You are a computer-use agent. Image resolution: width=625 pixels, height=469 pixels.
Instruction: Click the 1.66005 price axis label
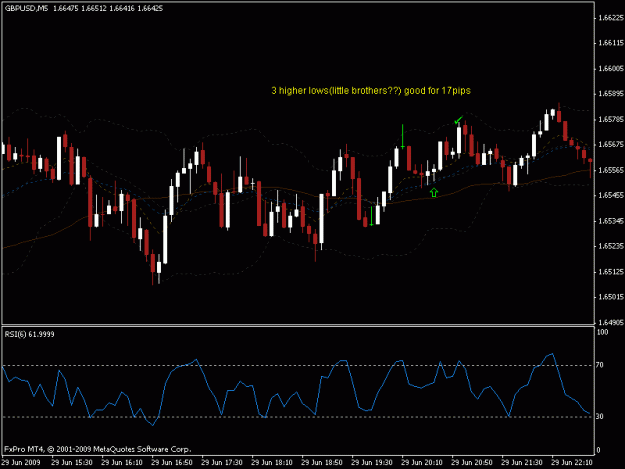pos(610,69)
